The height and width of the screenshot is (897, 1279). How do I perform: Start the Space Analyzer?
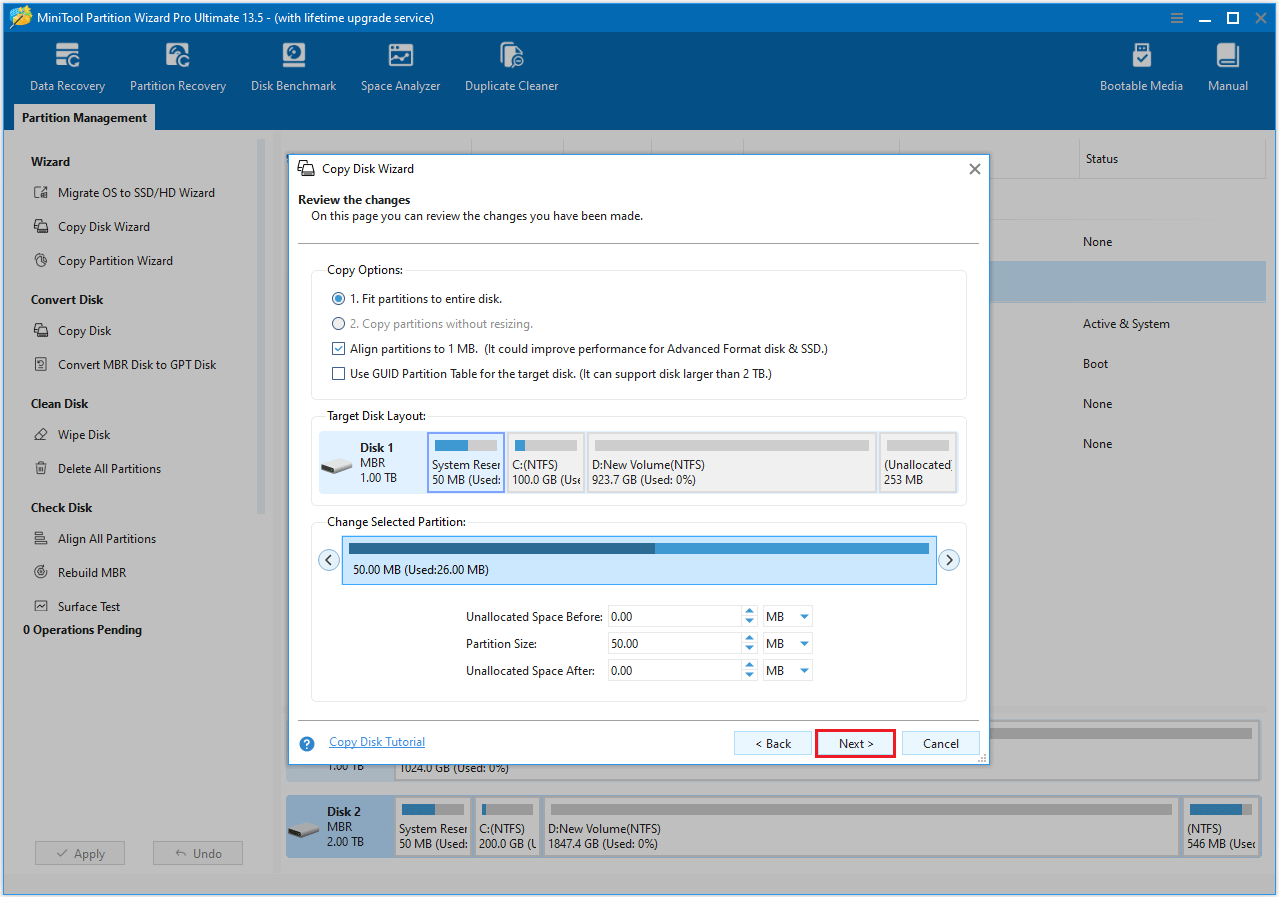(400, 66)
